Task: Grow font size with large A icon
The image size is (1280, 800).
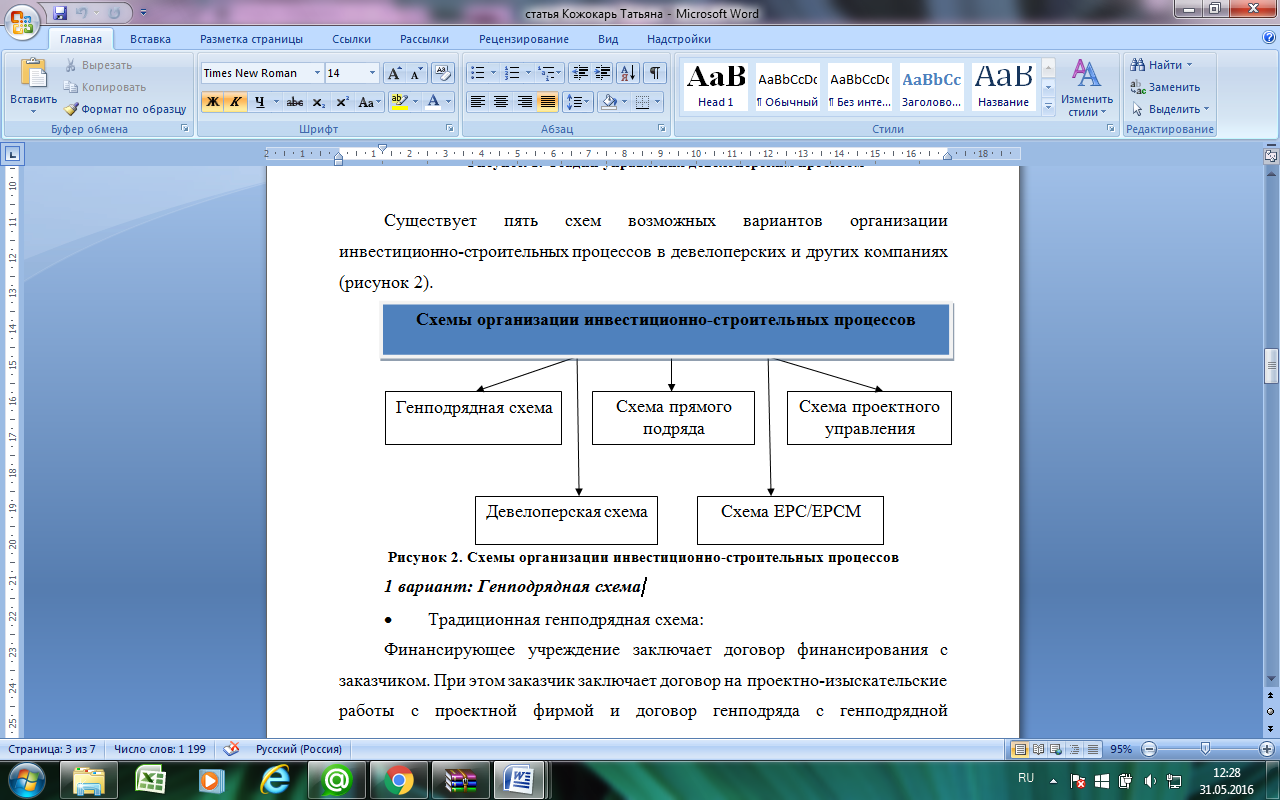Action: (x=394, y=73)
